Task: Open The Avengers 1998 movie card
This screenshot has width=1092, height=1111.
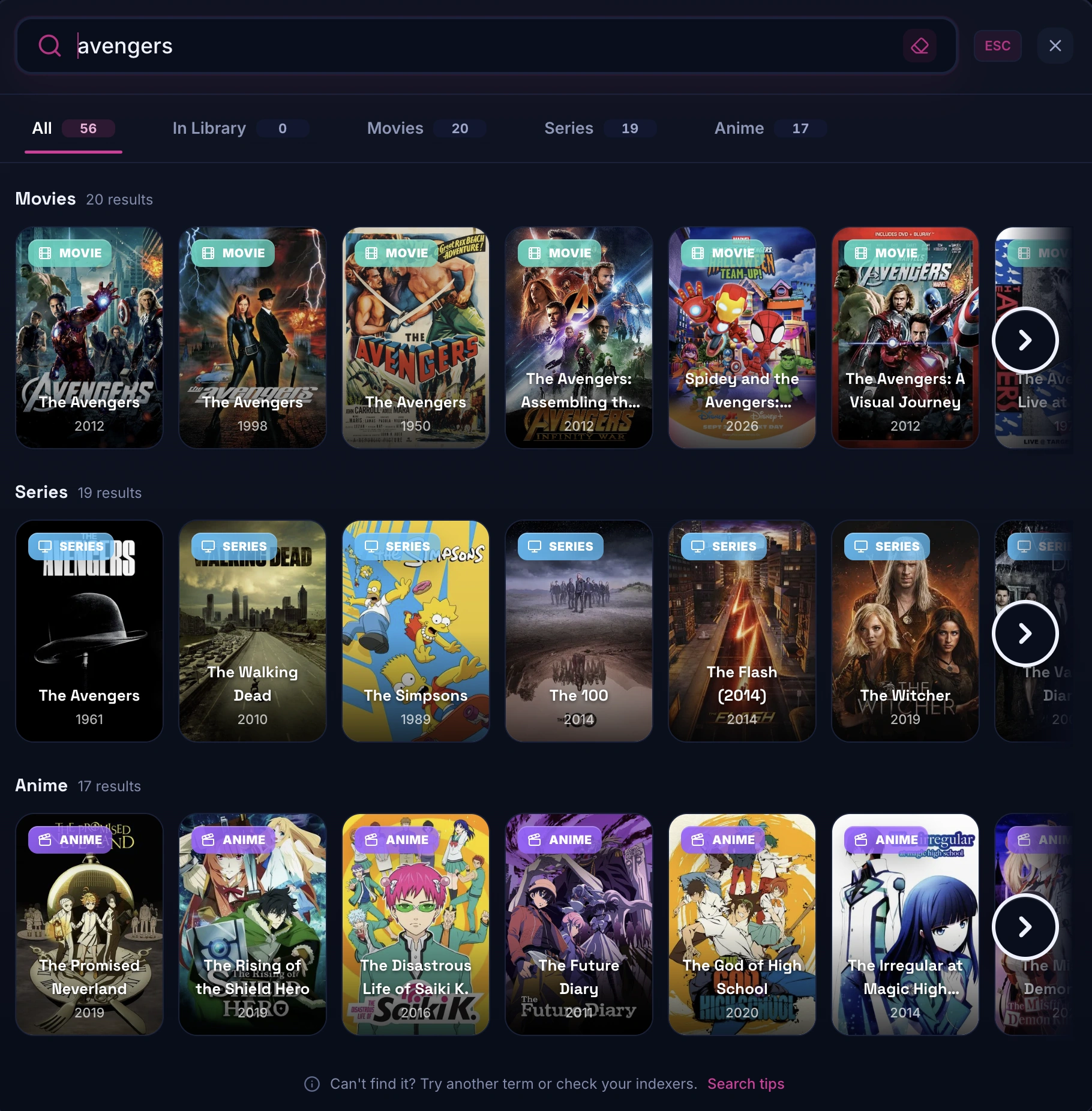Action: (x=253, y=338)
